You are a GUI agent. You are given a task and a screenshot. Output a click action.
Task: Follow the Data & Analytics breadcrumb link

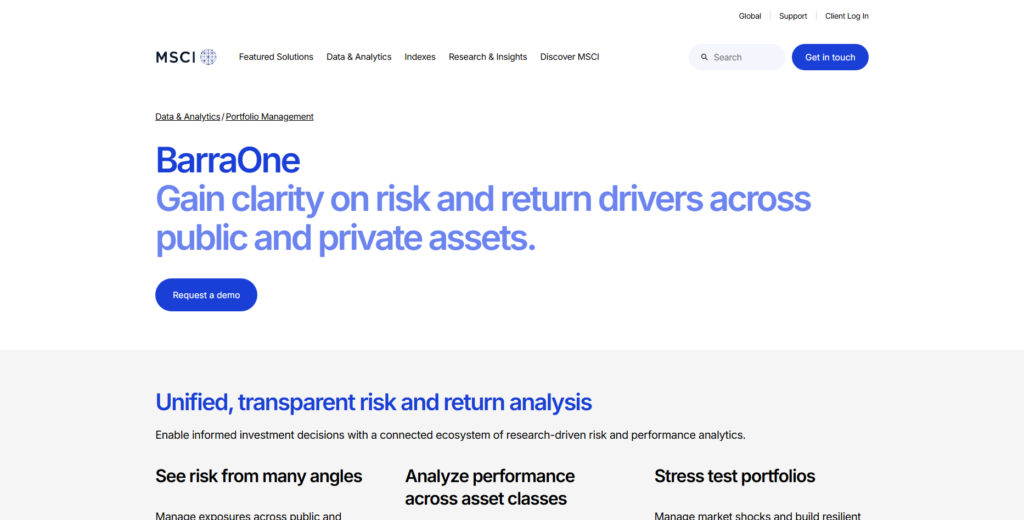point(188,117)
